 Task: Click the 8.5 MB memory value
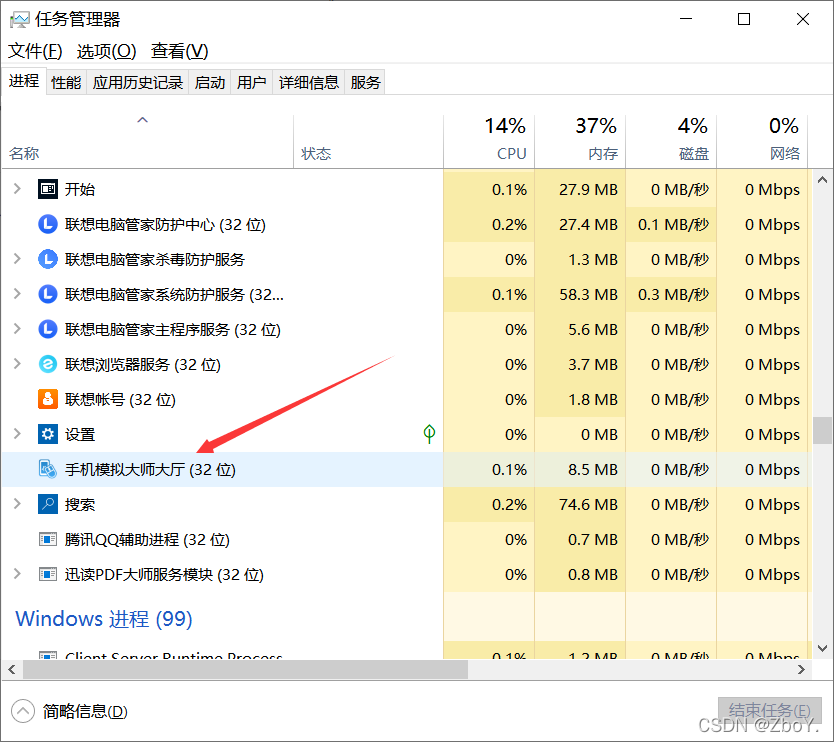[593, 469]
